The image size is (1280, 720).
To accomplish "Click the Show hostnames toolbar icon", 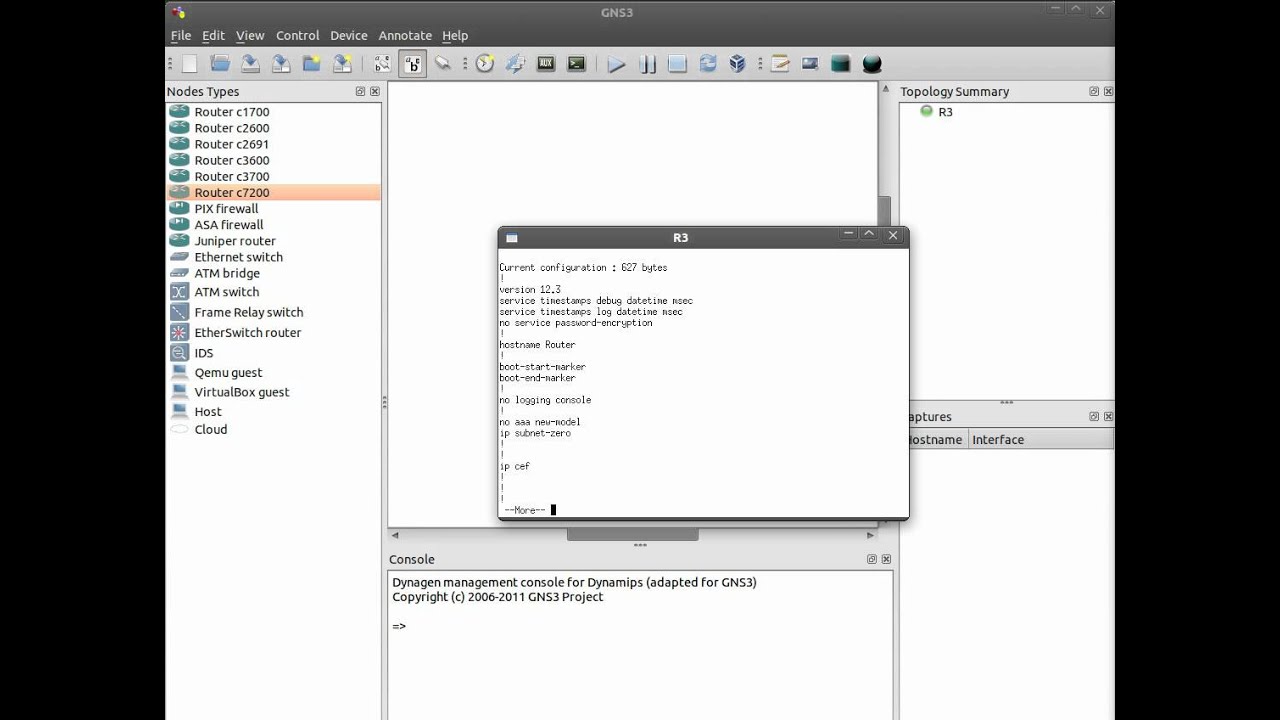I will pyautogui.click(x=413, y=64).
